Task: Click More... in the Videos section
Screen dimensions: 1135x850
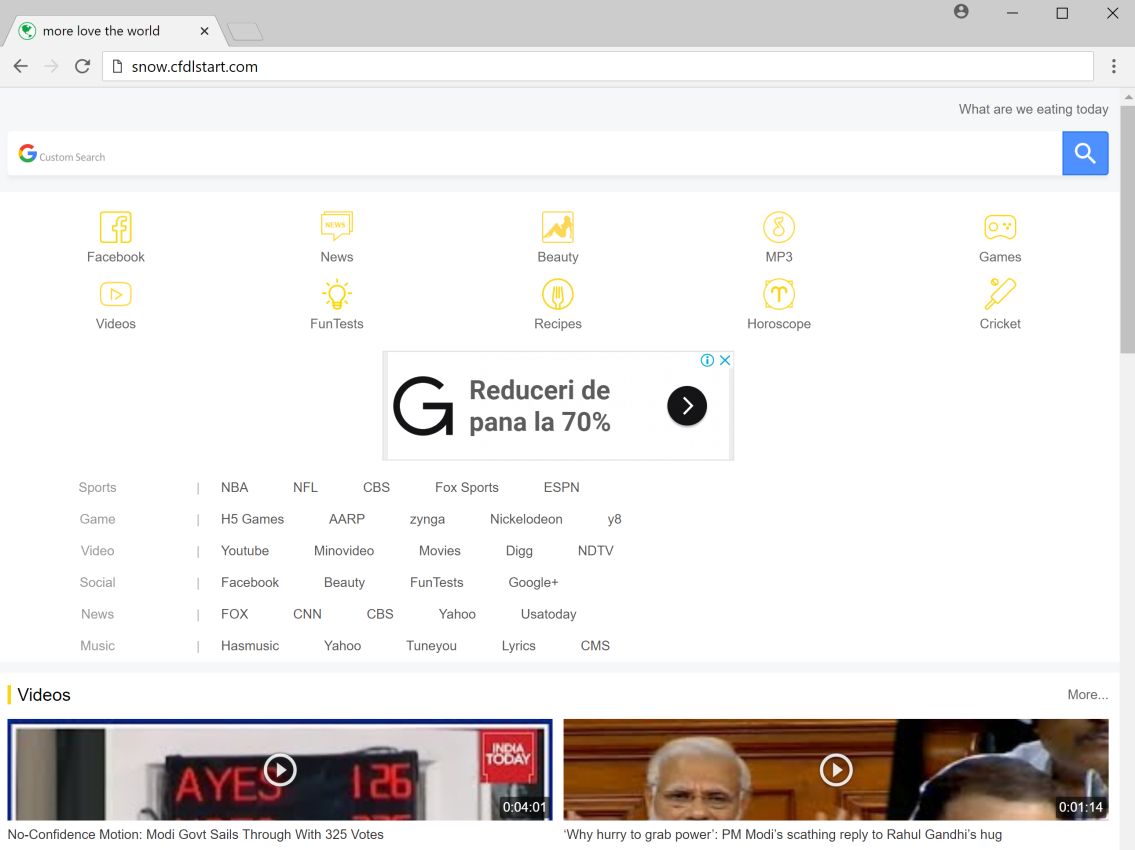Action: (x=1087, y=694)
